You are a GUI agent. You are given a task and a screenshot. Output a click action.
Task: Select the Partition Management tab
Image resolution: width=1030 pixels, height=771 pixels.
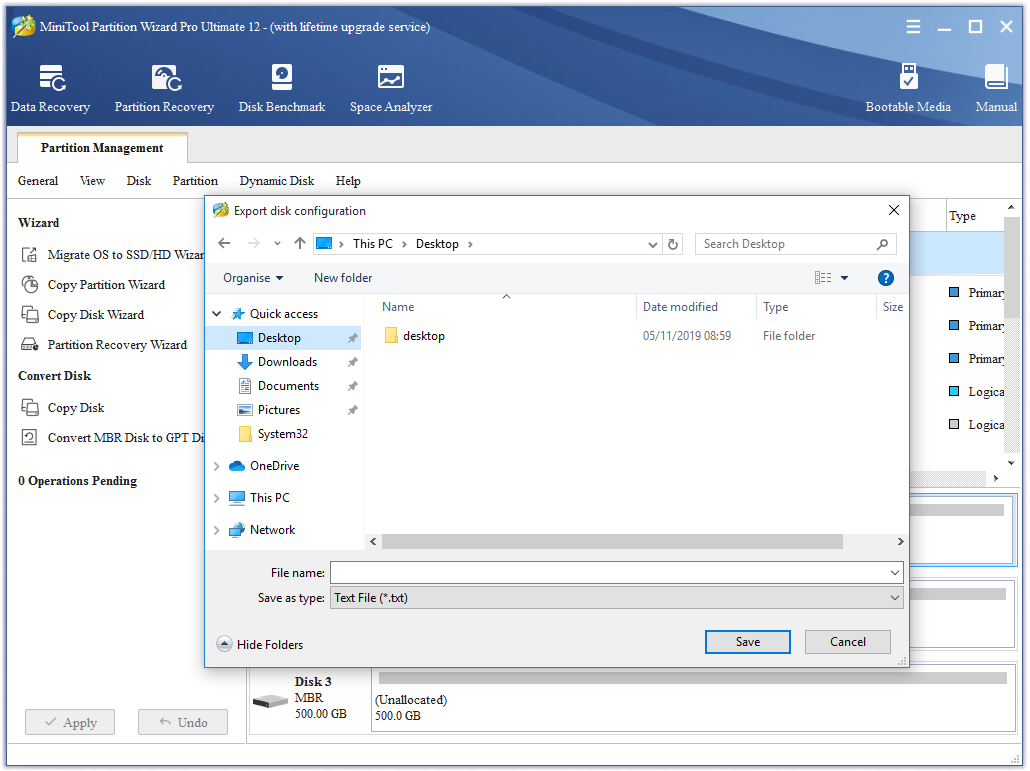tap(101, 148)
